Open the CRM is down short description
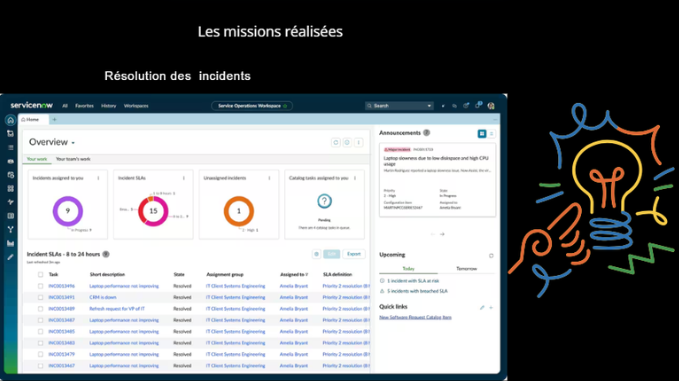The image size is (679, 381). (x=103, y=297)
